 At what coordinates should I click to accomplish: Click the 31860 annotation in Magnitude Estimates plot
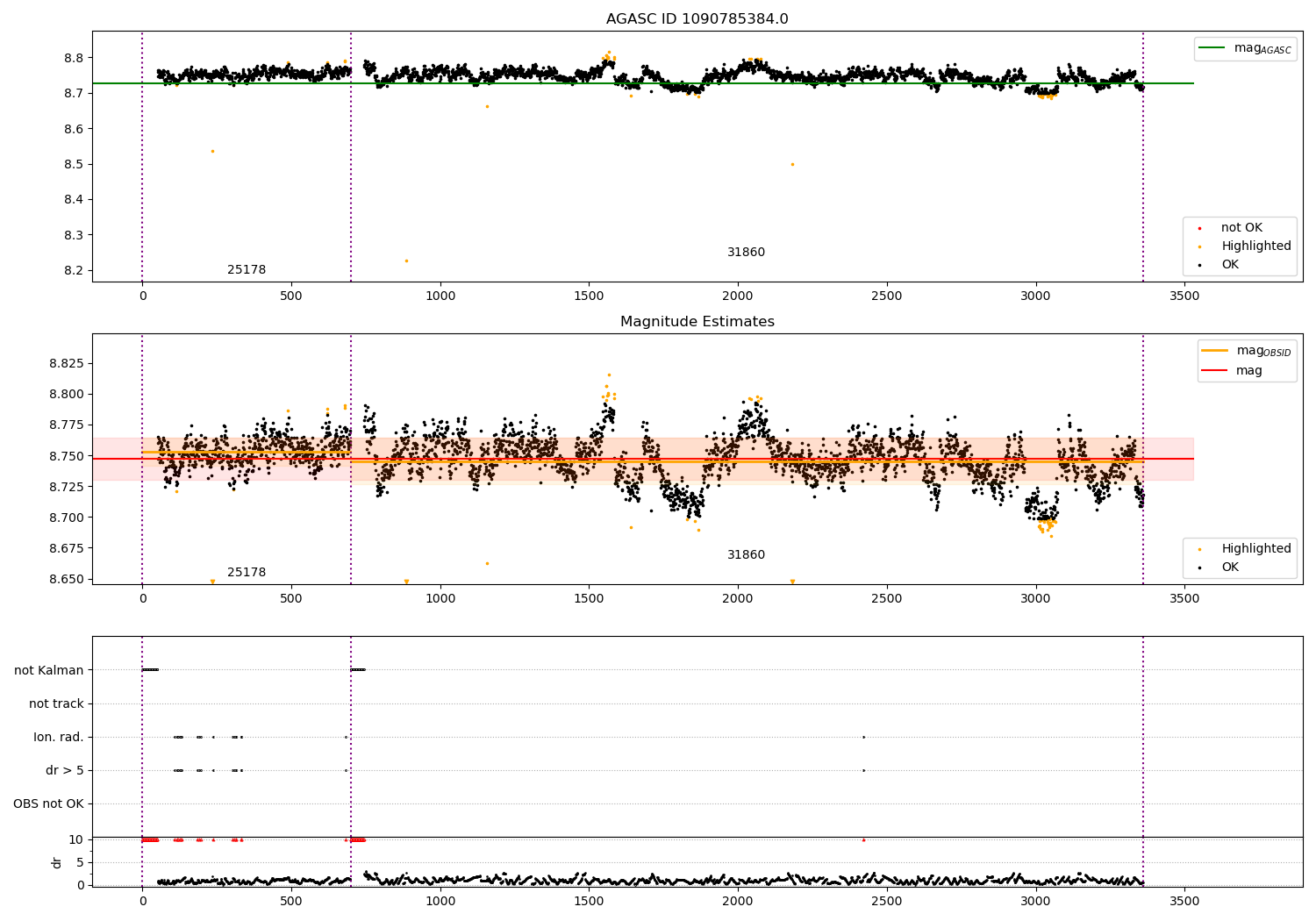click(x=746, y=555)
